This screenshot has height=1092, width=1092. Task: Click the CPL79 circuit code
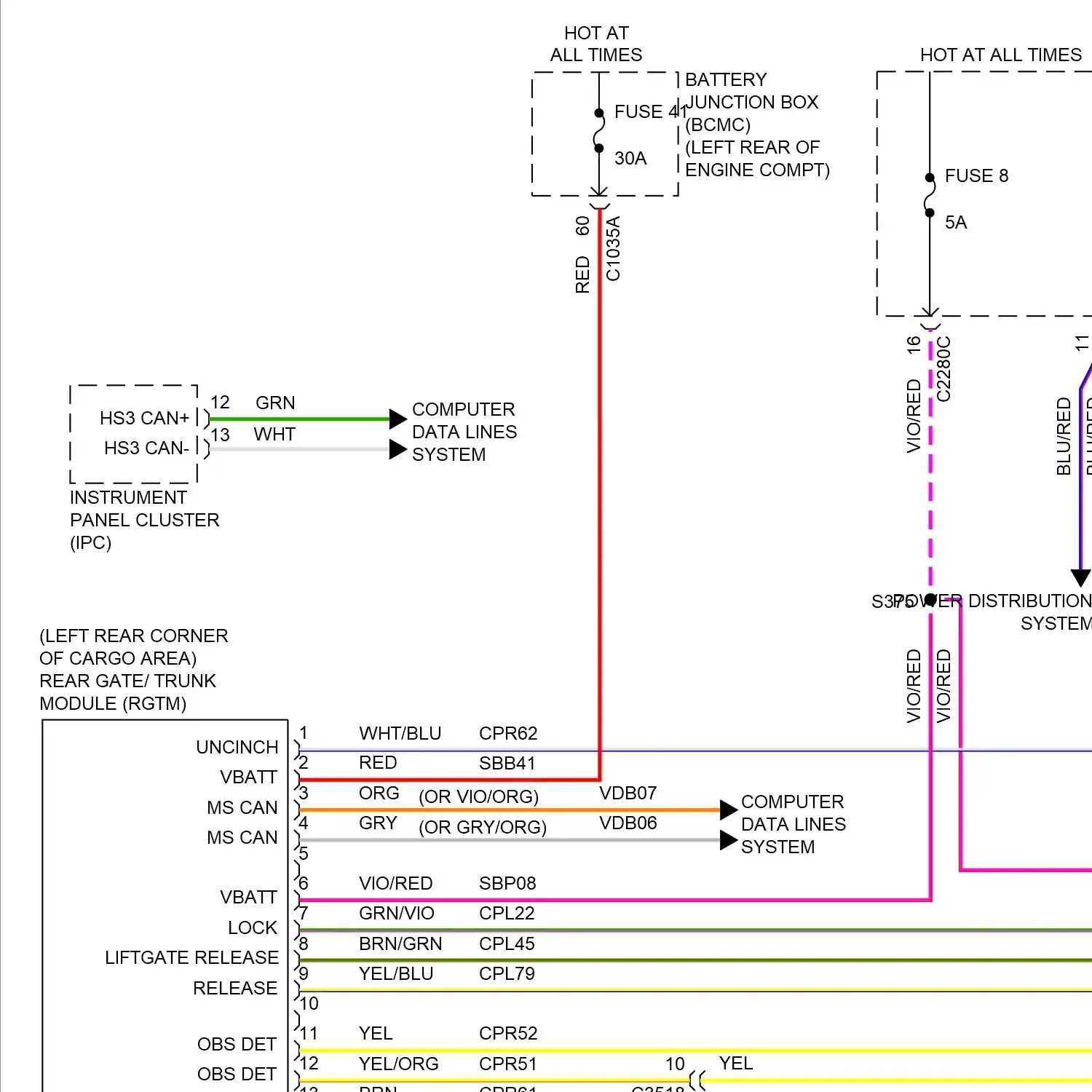click(x=507, y=973)
